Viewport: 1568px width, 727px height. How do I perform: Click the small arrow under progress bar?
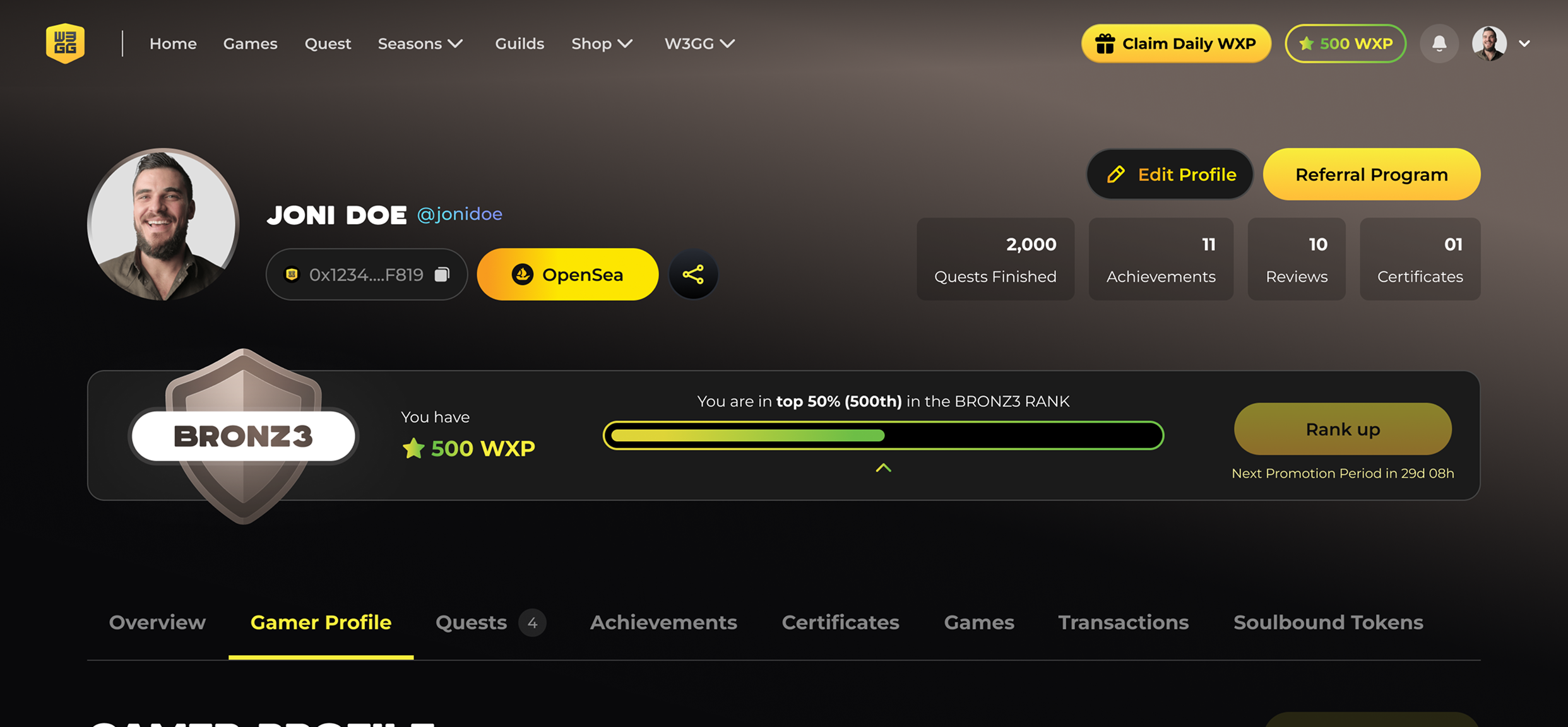pos(883,468)
